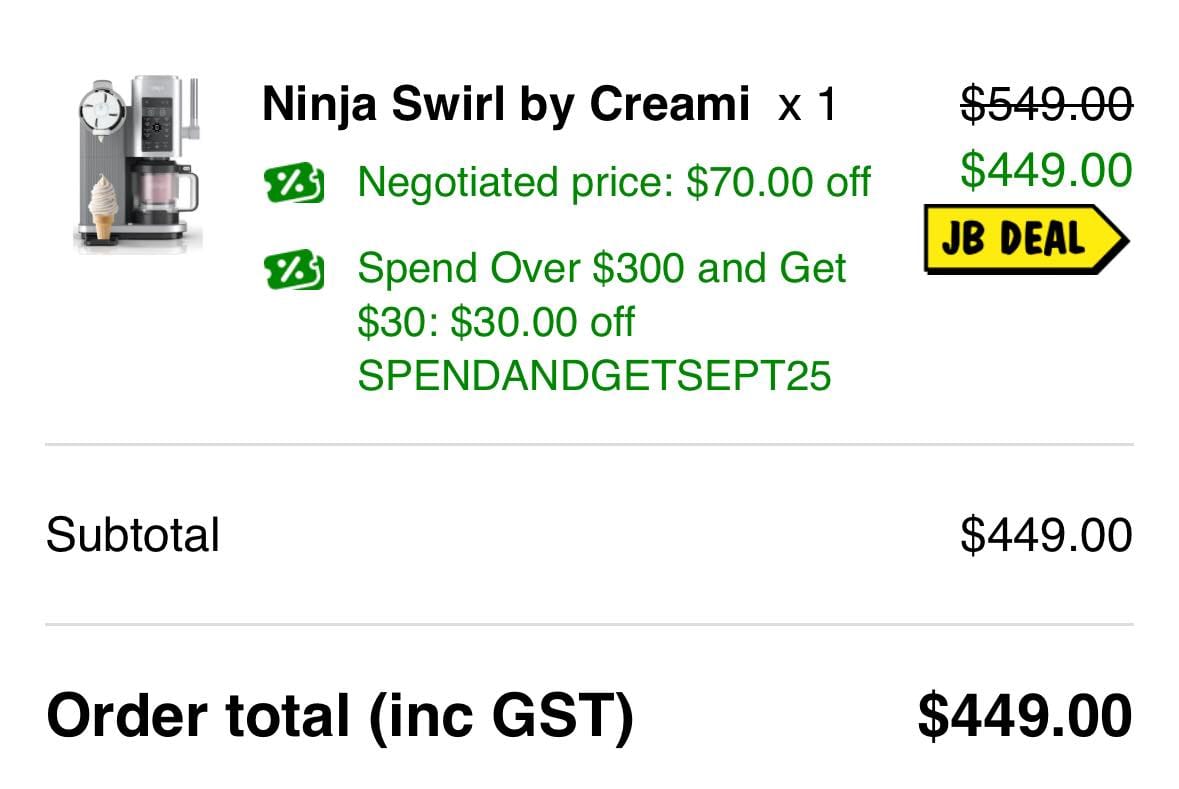Click the struck-through $549.00 original price

(x=1046, y=104)
